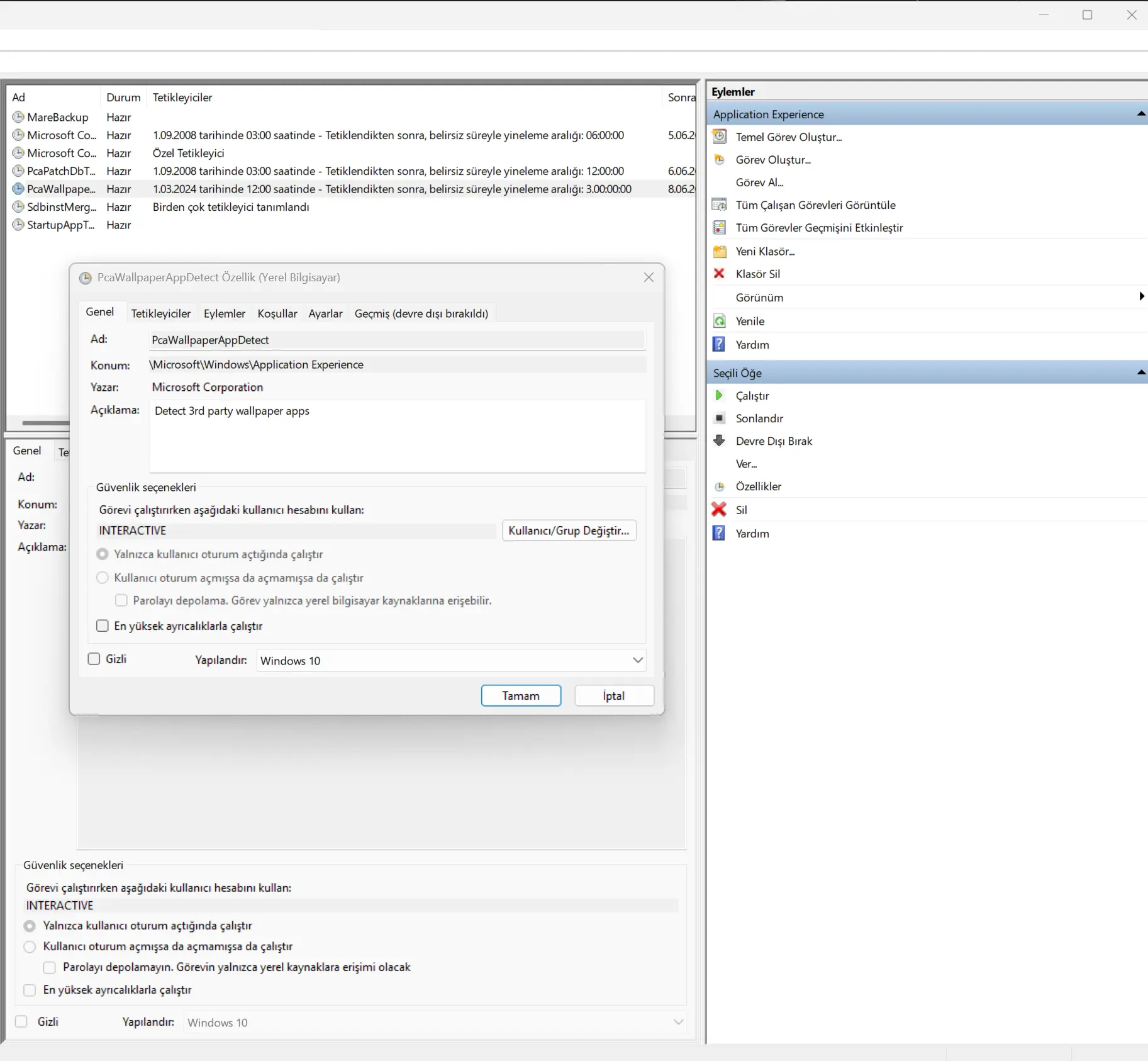Click the red X Sil icon
This screenshot has width=1148, height=1061.
[x=719, y=509]
